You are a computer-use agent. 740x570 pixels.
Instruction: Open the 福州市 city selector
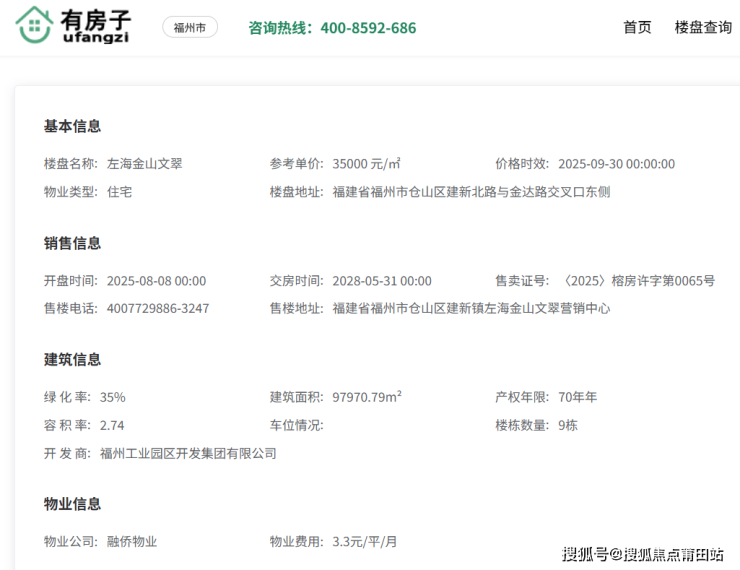[x=189, y=28]
